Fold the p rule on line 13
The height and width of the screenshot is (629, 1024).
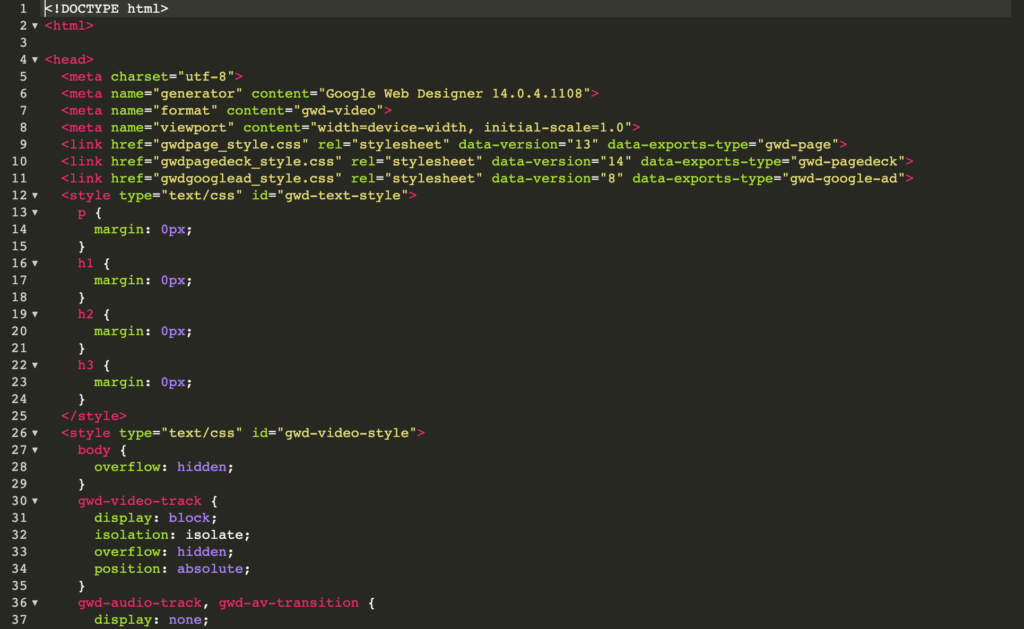[35, 212]
